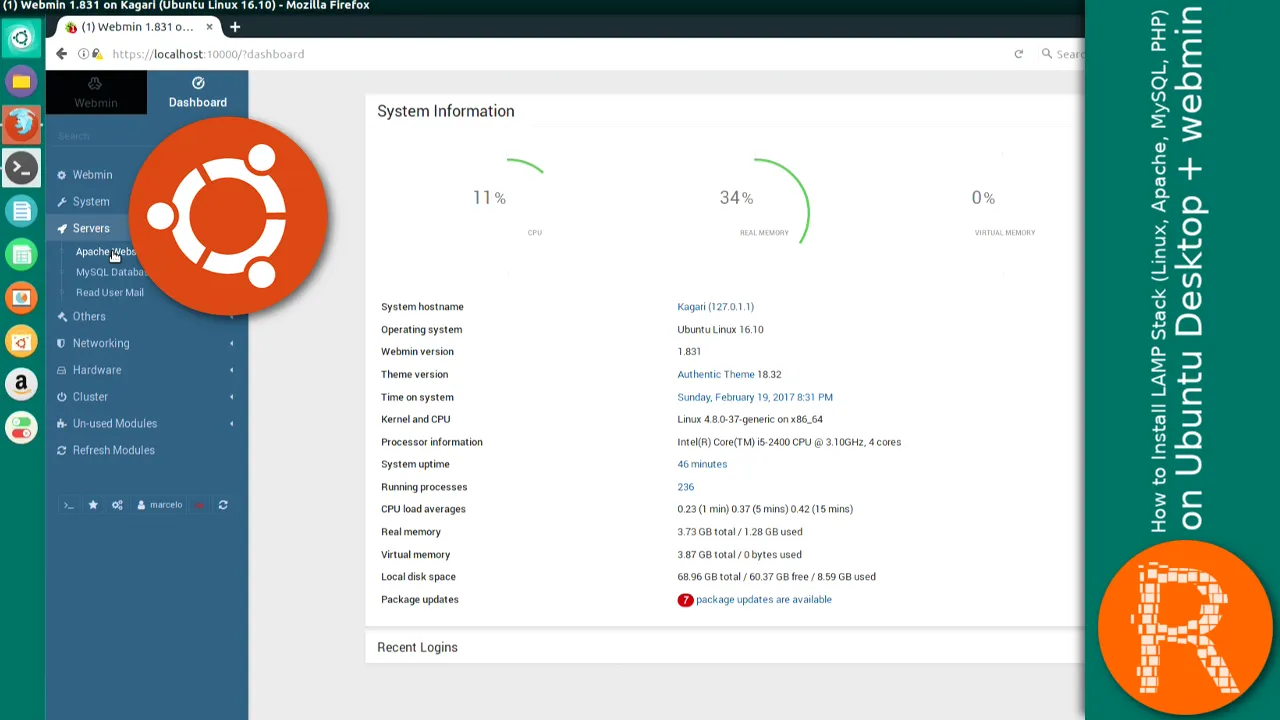This screenshot has width=1280, height=720.
Task: Select the CPU load averages value text
Action: tap(765, 509)
